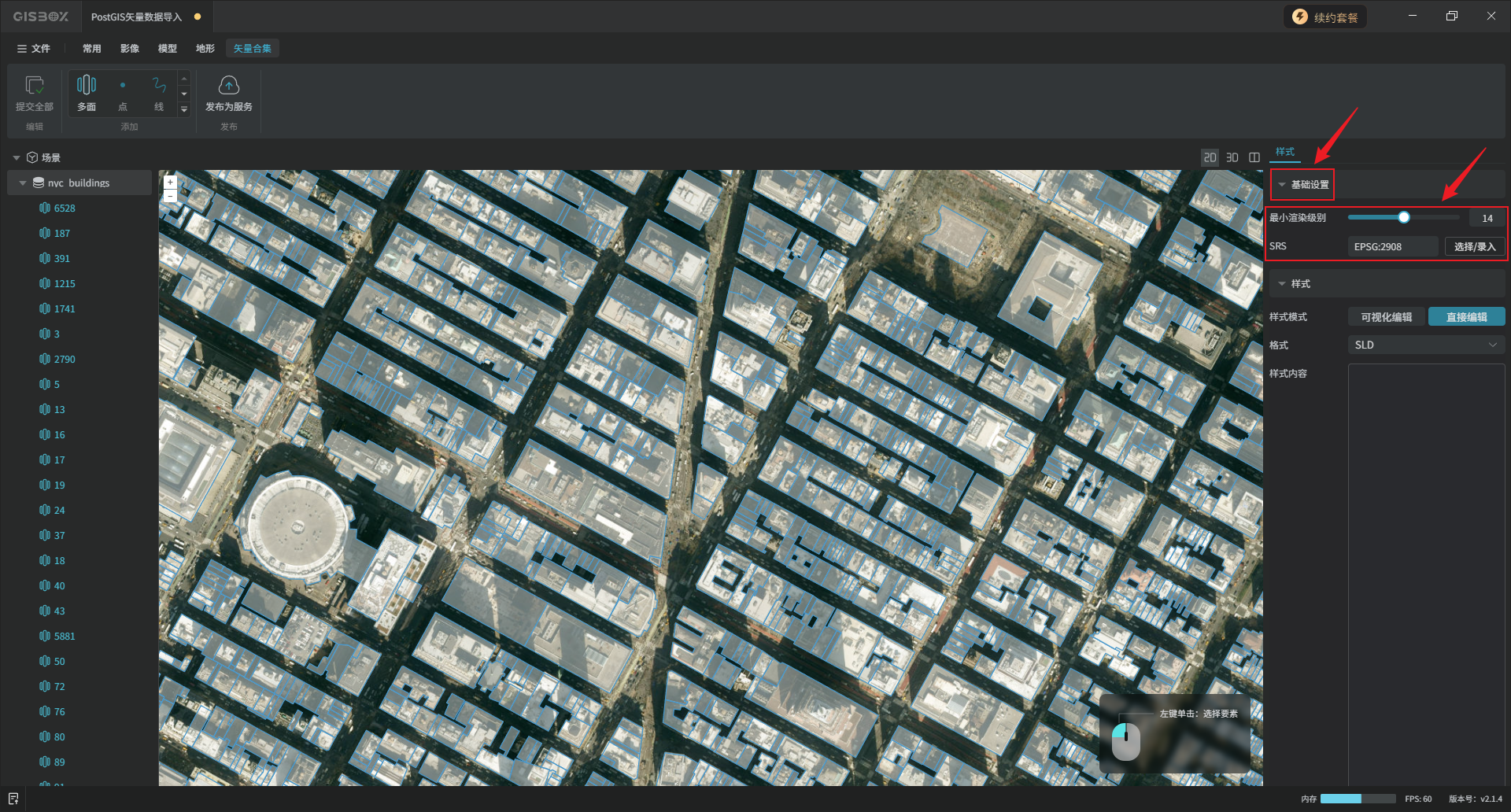Click the Submit All (提交全部) icon
Viewport: 1511px width, 812px height.
coord(34,86)
